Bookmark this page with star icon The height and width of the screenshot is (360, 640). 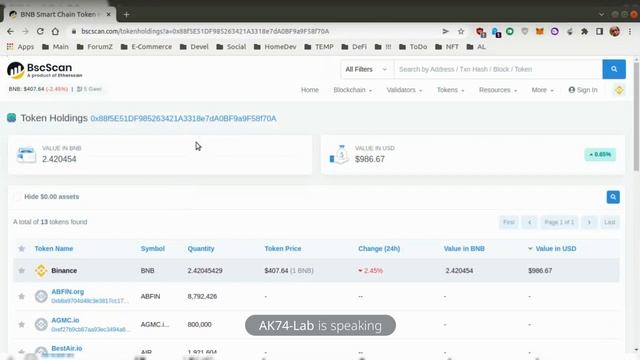(x=461, y=31)
